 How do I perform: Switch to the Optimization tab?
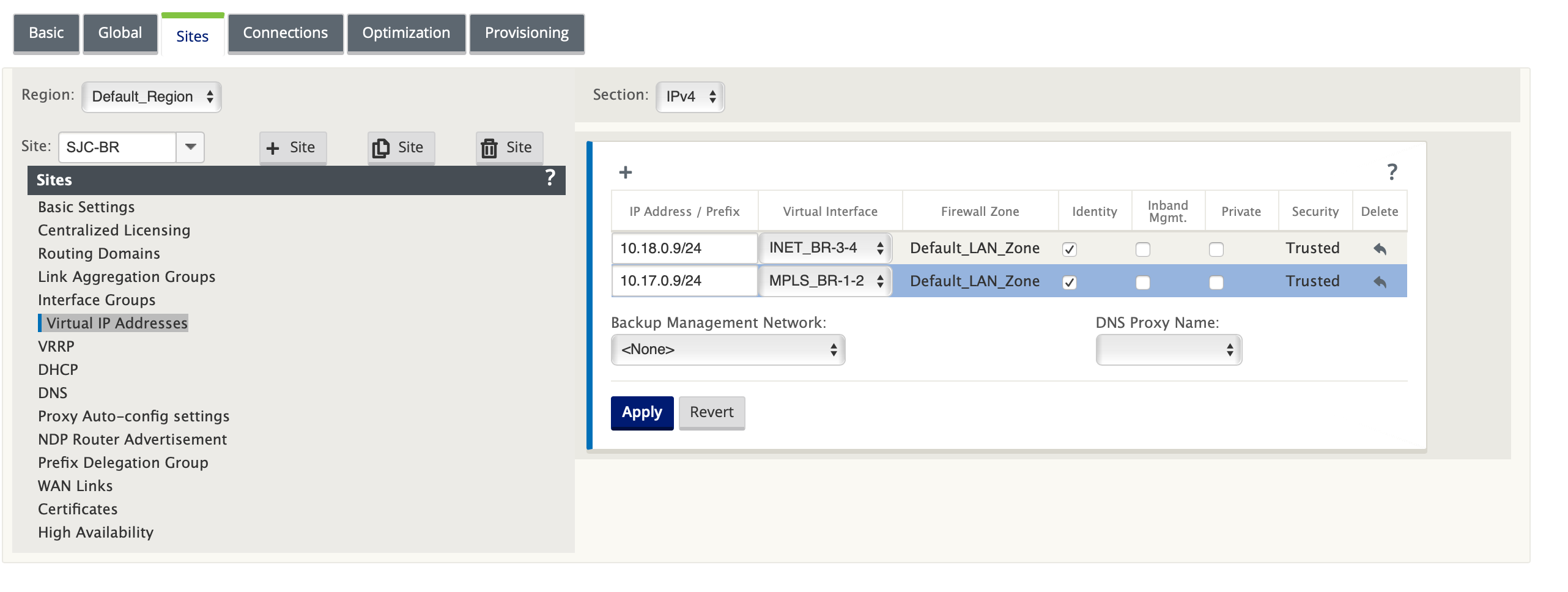pyautogui.click(x=407, y=33)
